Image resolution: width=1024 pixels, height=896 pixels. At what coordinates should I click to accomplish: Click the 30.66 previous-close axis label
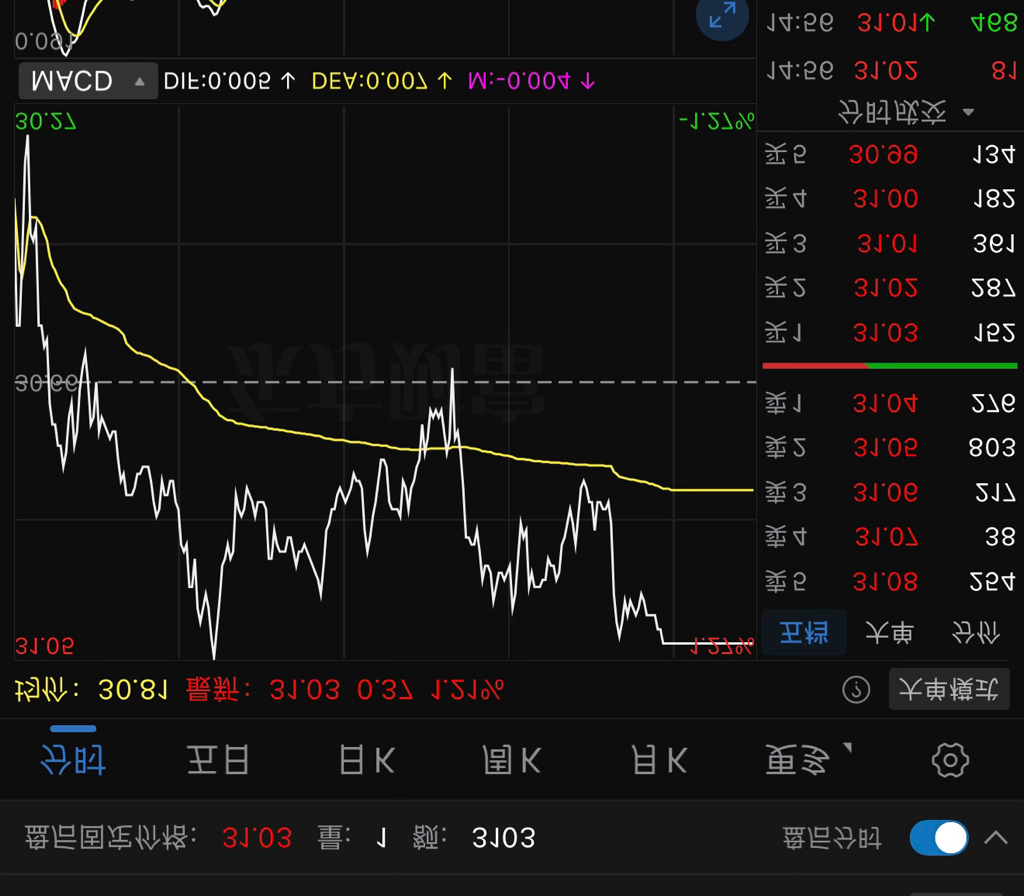pyautogui.click(x=46, y=383)
